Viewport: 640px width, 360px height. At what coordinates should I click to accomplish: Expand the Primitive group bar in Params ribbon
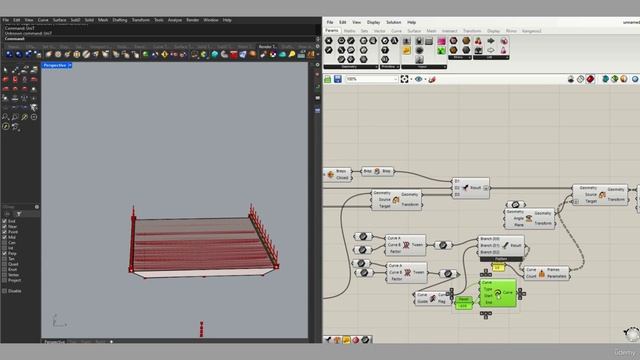point(390,67)
